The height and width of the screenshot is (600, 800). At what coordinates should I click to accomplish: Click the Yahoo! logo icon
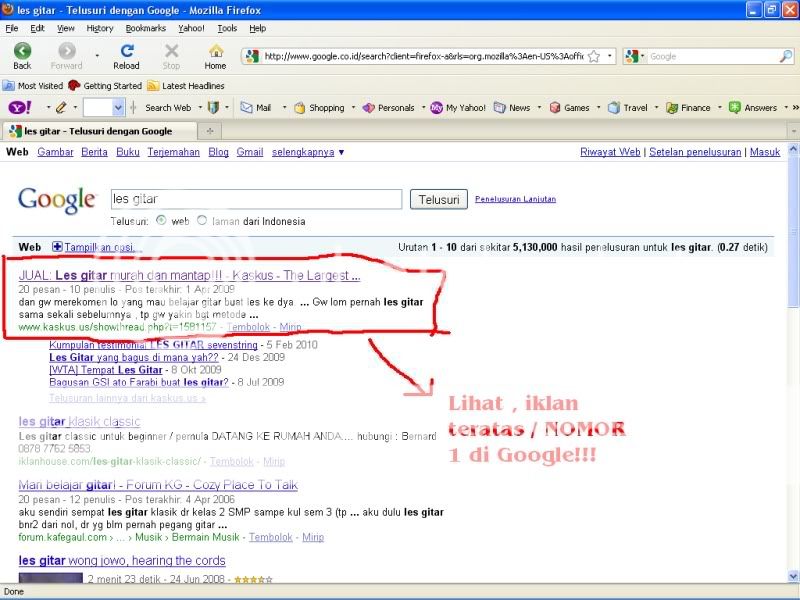pyautogui.click(x=20, y=107)
